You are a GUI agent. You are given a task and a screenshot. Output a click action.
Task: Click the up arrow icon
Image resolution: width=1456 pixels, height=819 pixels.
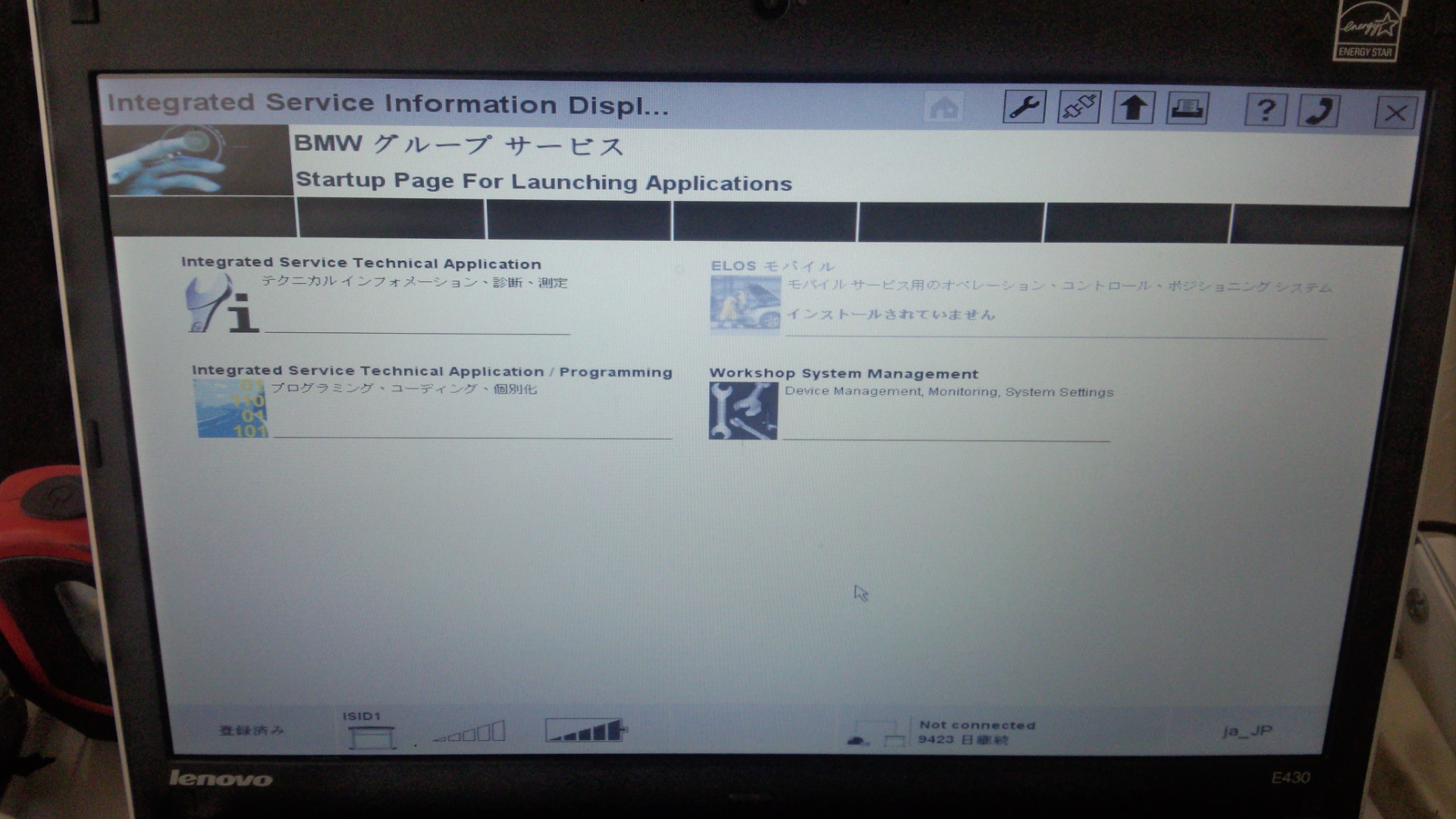[1133, 108]
